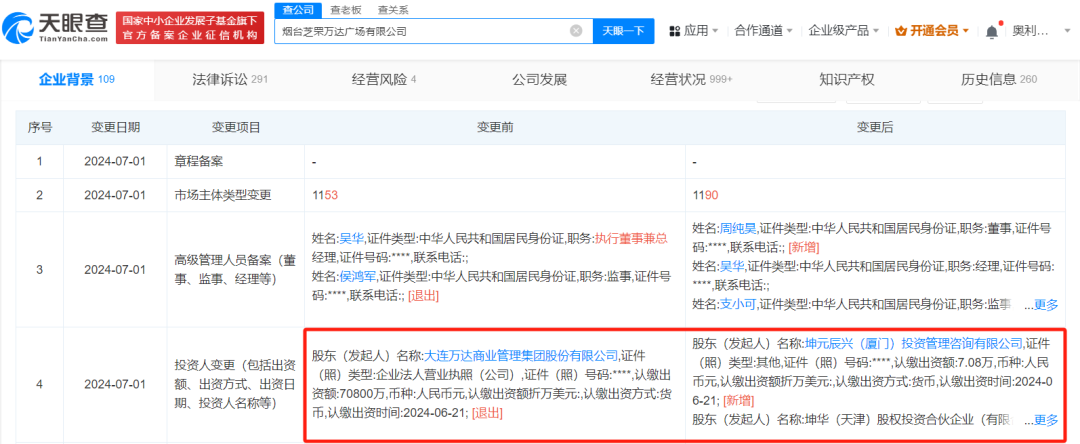1080x444 pixels.
Task: Click the 变更前 column header
Action: (x=495, y=128)
